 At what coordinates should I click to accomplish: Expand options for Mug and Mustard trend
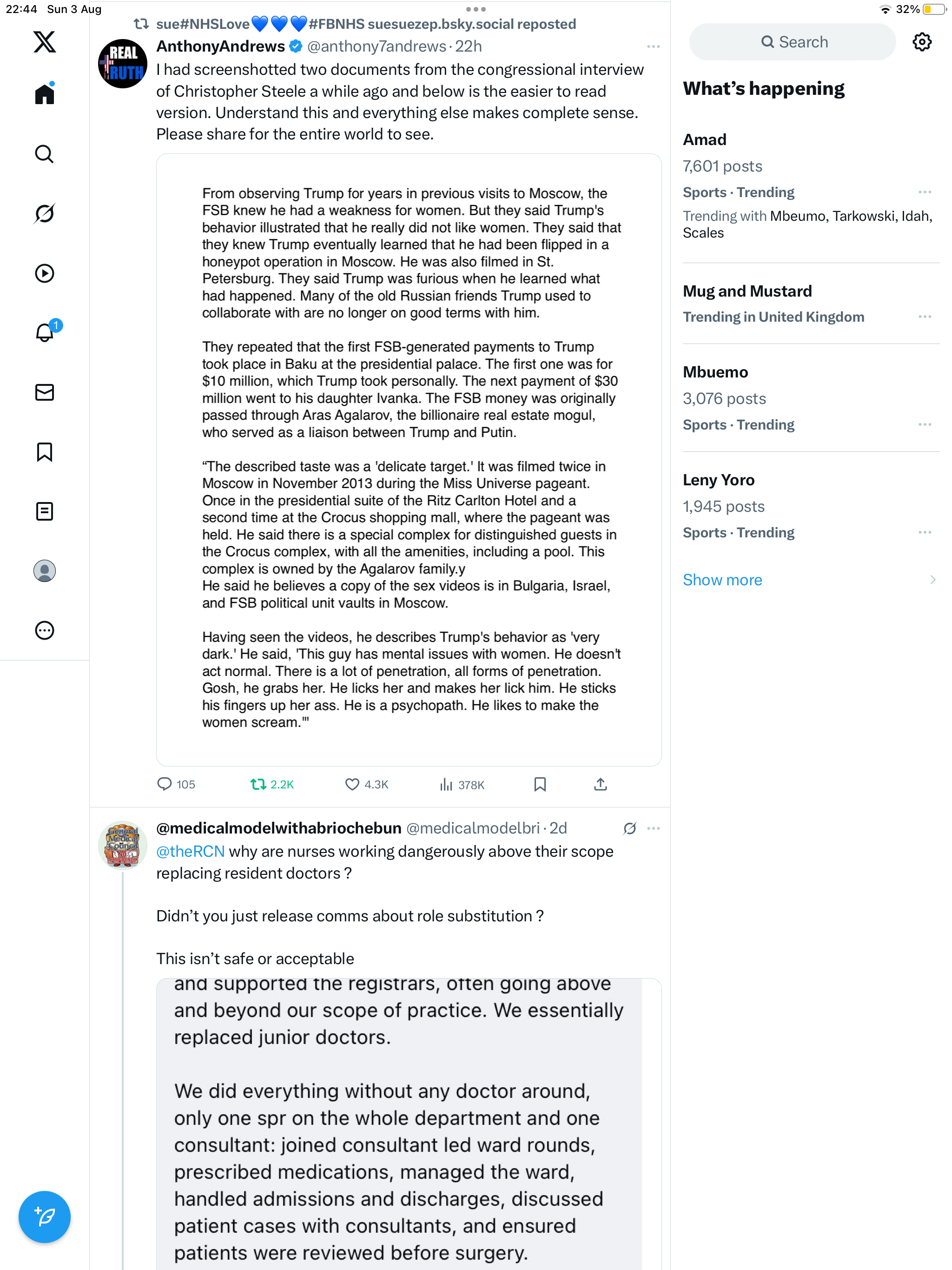pos(924,317)
